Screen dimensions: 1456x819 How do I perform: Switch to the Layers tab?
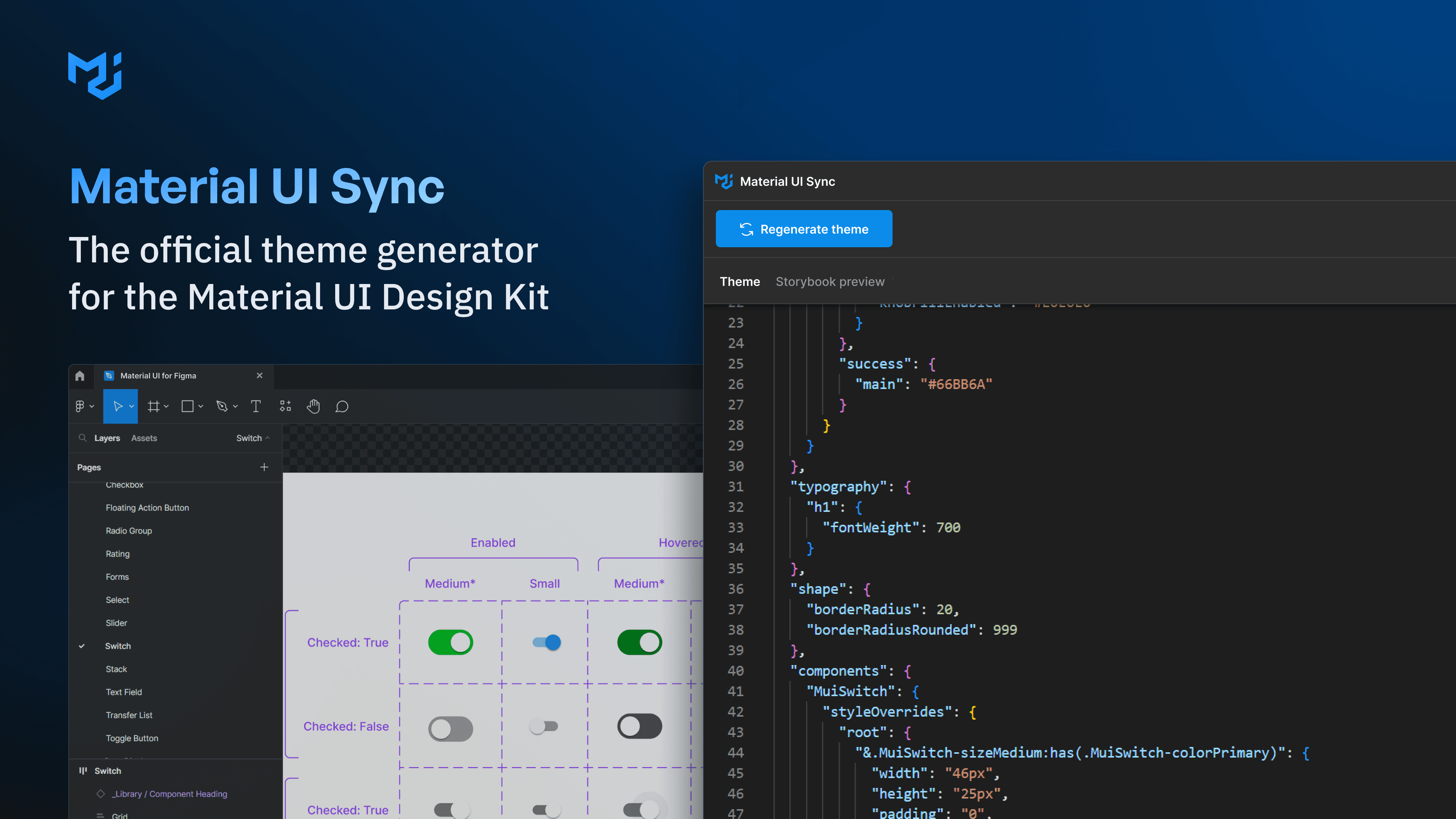tap(107, 438)
